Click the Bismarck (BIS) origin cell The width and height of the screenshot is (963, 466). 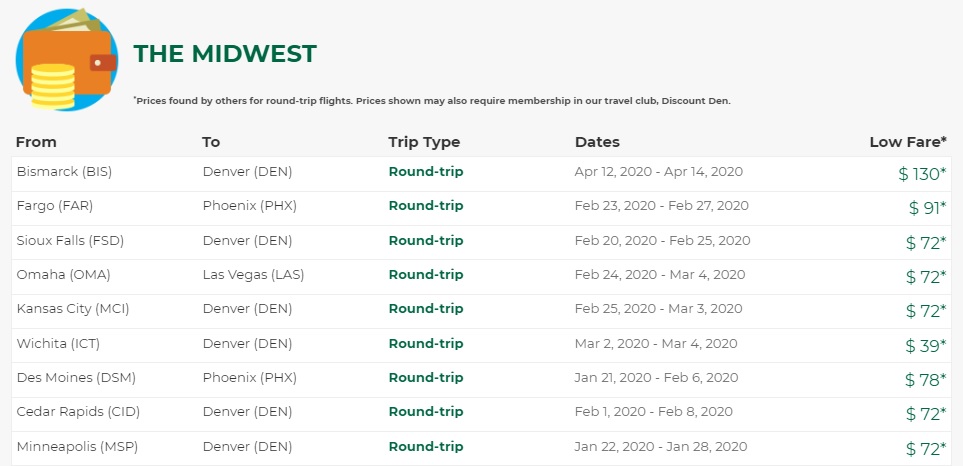[64, 172]
